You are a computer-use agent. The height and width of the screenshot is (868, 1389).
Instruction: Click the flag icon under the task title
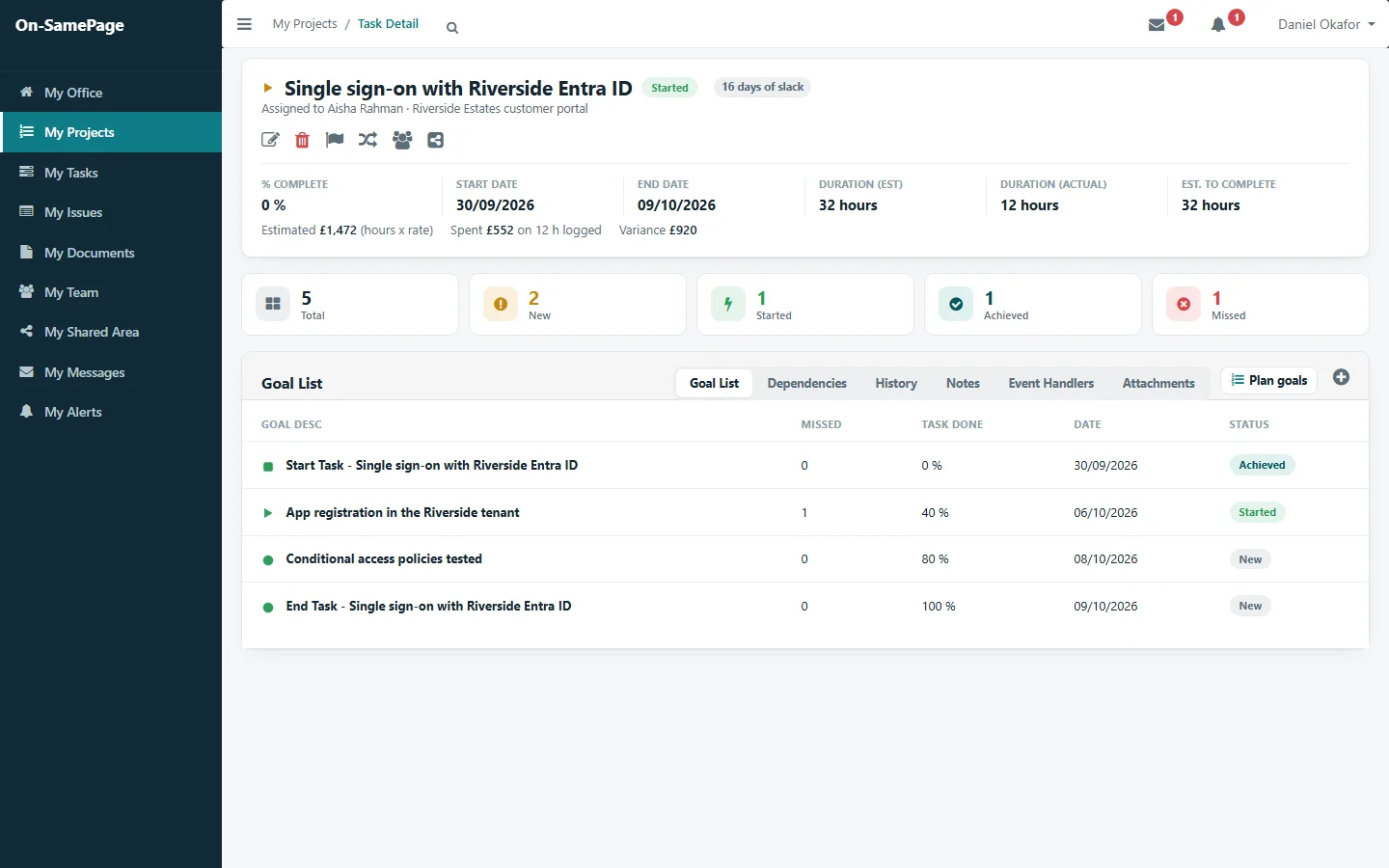pos(335,140)
